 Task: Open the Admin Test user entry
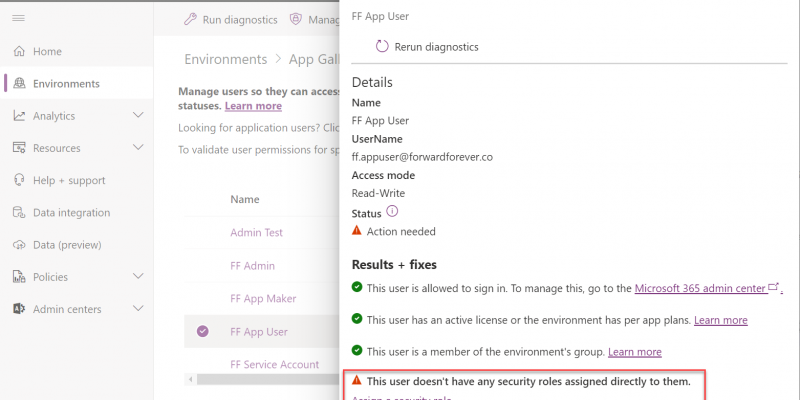tap(256, 232)
